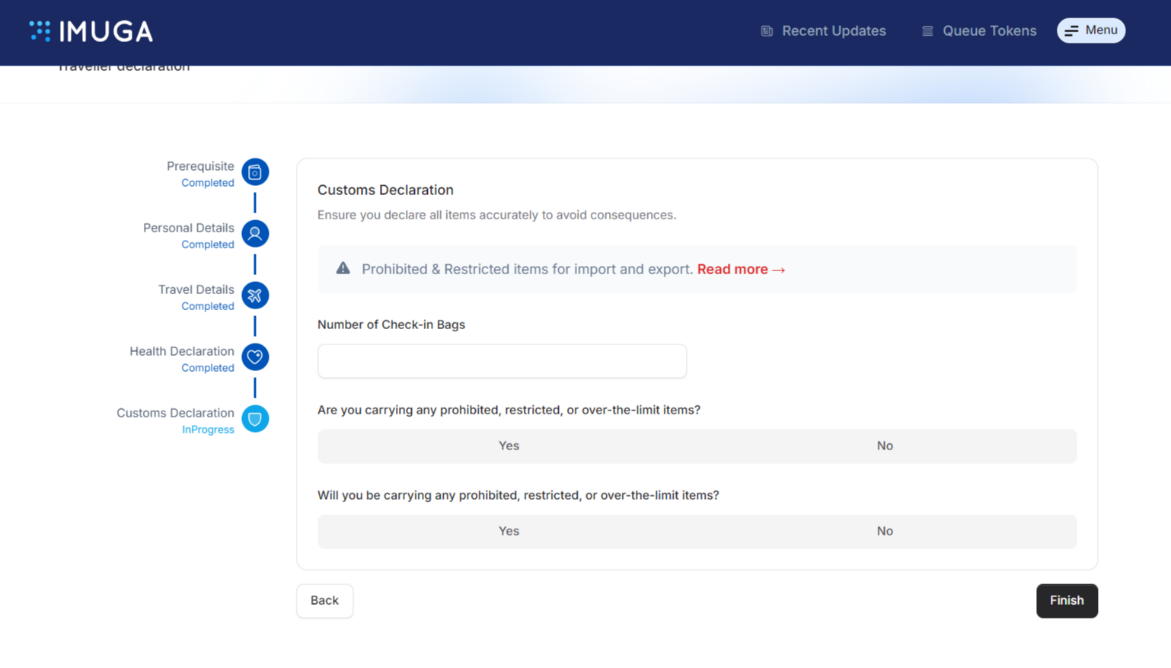Choose No for will be carrying items
Viewport: 1171px width, 668px height.
click(884, 531)
